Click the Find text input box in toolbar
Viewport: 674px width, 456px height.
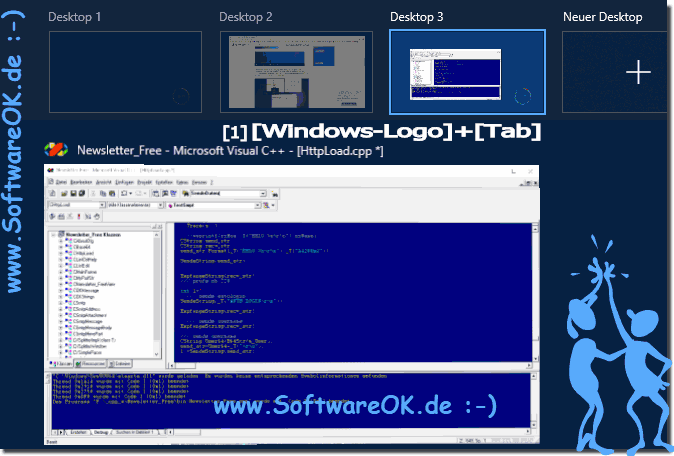tap(225, 194)
